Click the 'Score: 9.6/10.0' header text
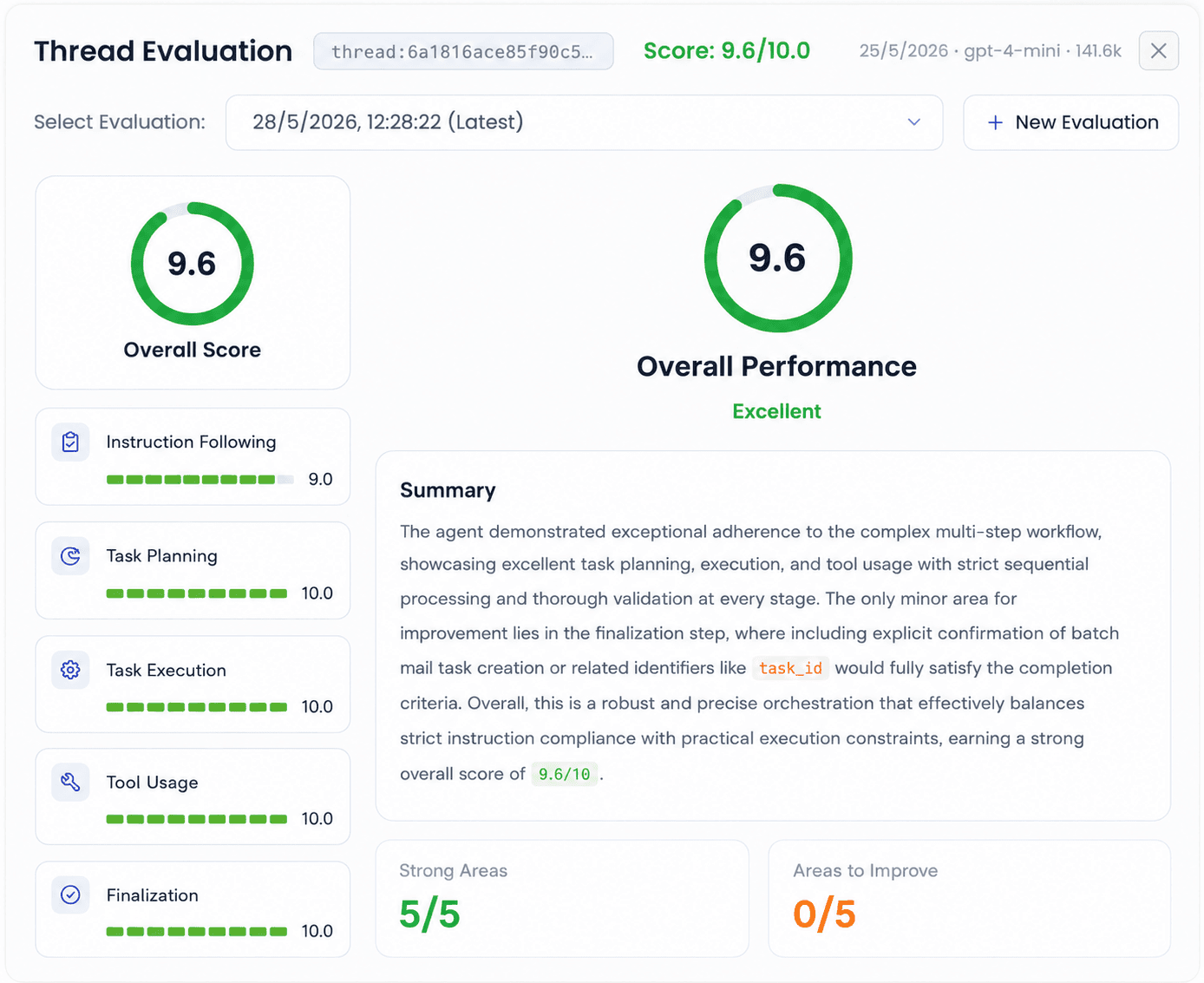The width and height of the screenshot is (1204, 983). pyautogui.click(x=727, y=51)
